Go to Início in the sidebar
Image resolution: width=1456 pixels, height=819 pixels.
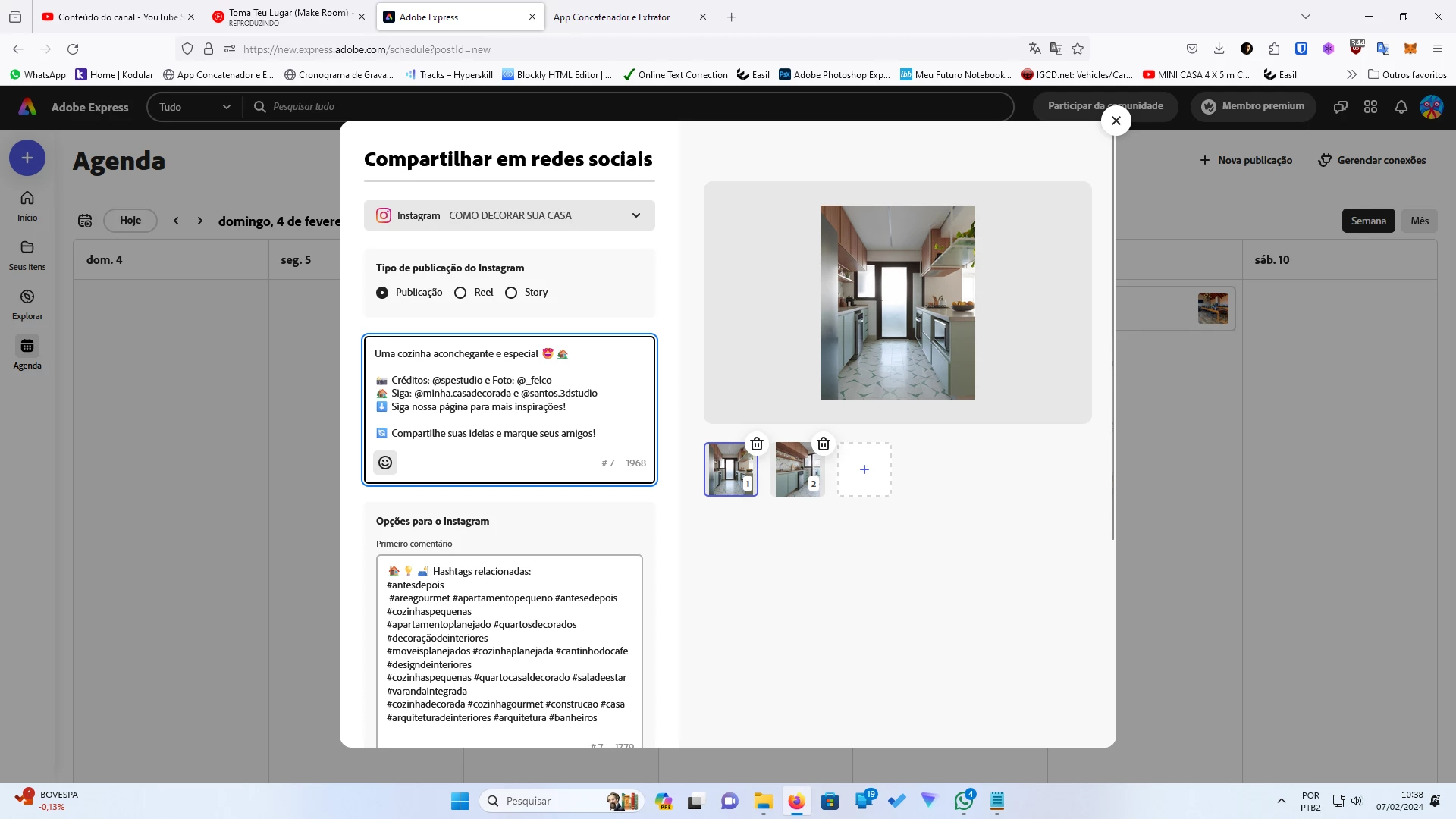[x=27, y=206]
